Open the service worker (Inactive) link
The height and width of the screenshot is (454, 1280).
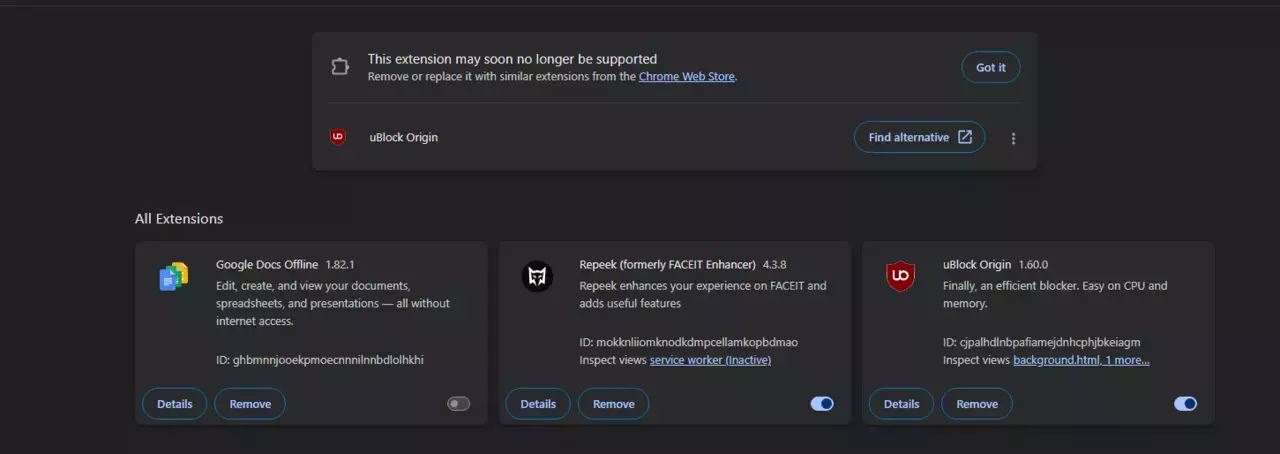click(710, 360)
